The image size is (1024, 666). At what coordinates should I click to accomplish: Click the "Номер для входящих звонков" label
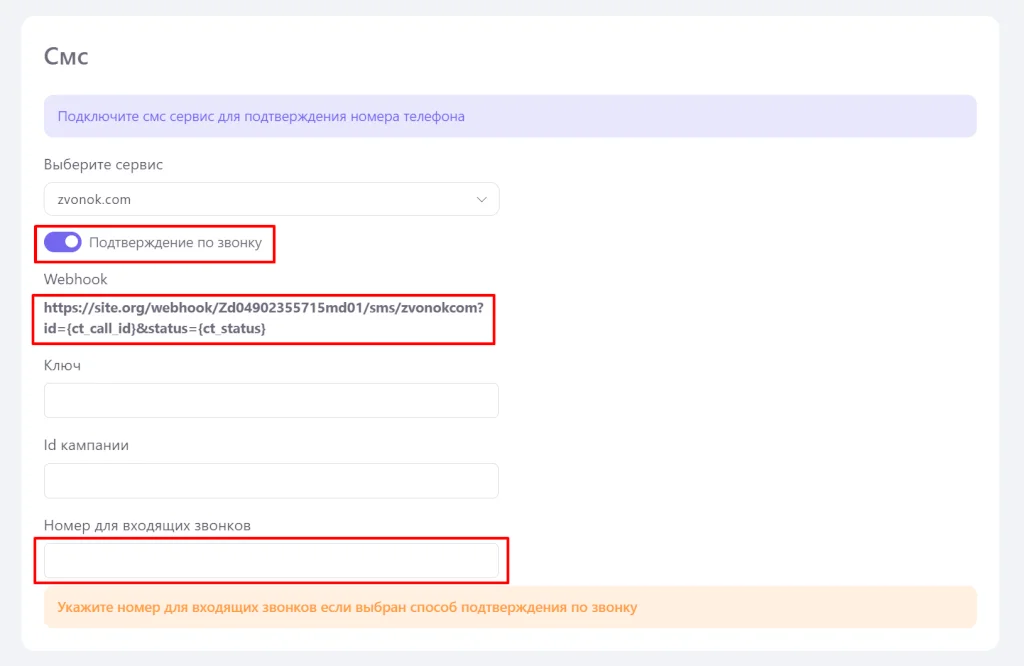coord(145,525)
